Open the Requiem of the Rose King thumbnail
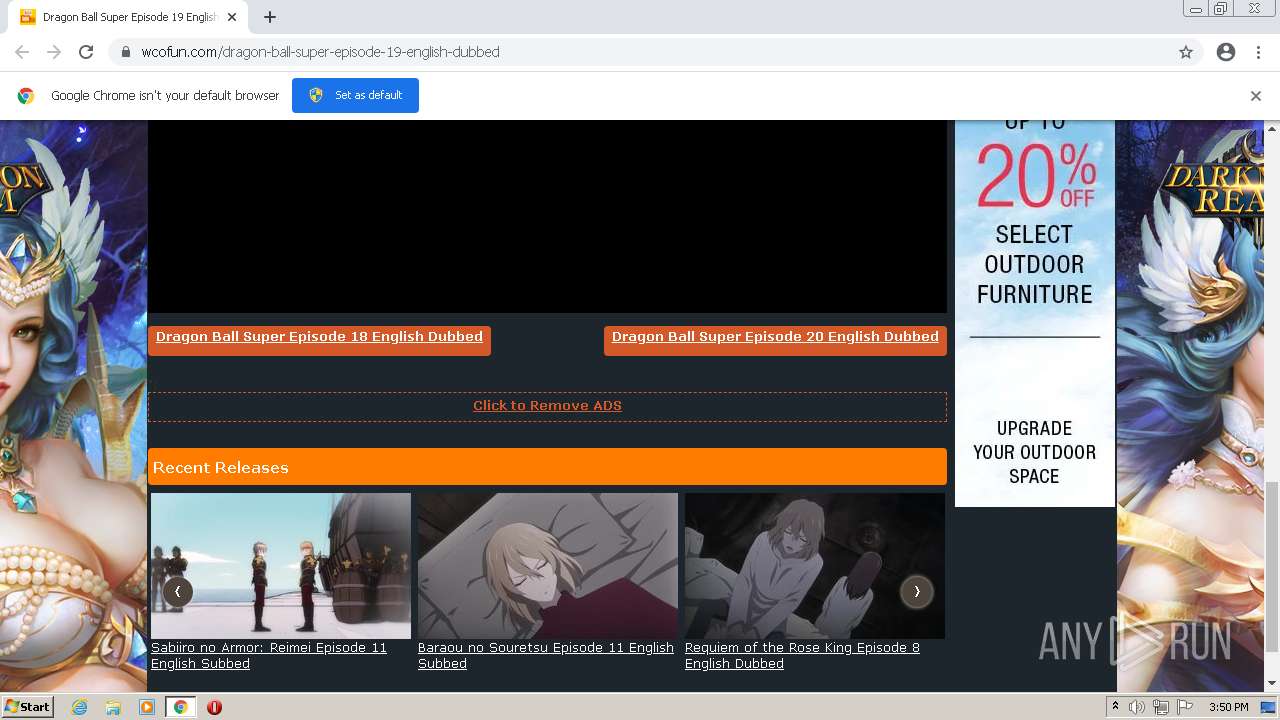The width and height of the screenshot is (1280, 720). click(x=815, y=565)
